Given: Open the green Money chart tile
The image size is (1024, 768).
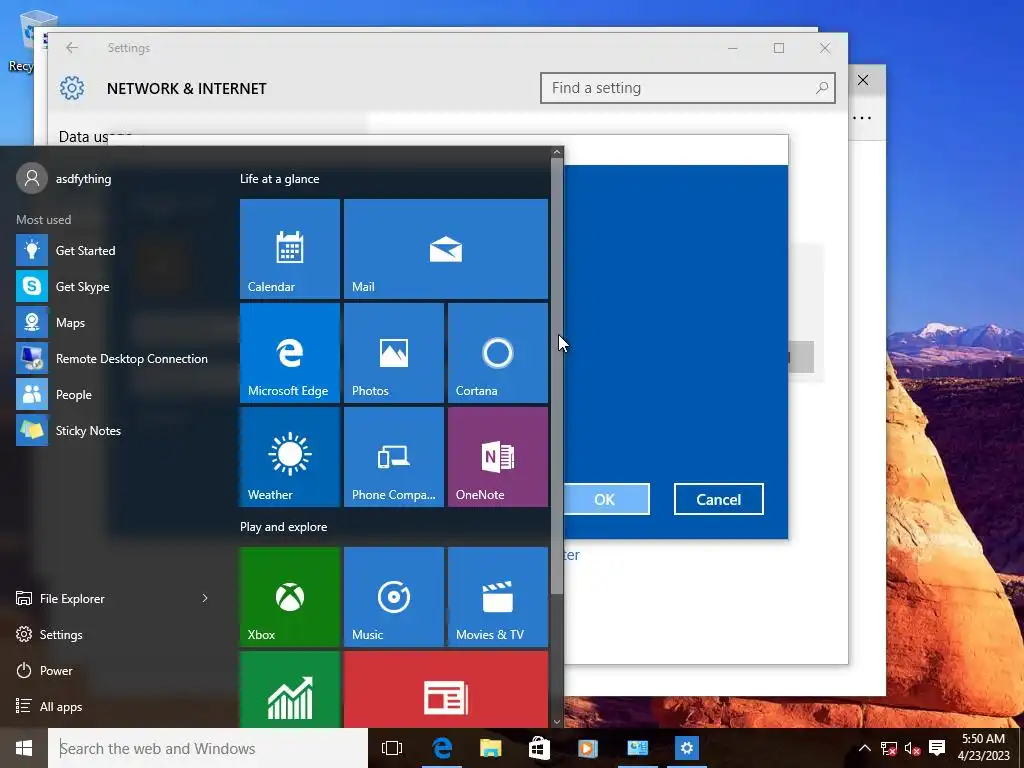Looking at the screenshot, I should [290, 689].
